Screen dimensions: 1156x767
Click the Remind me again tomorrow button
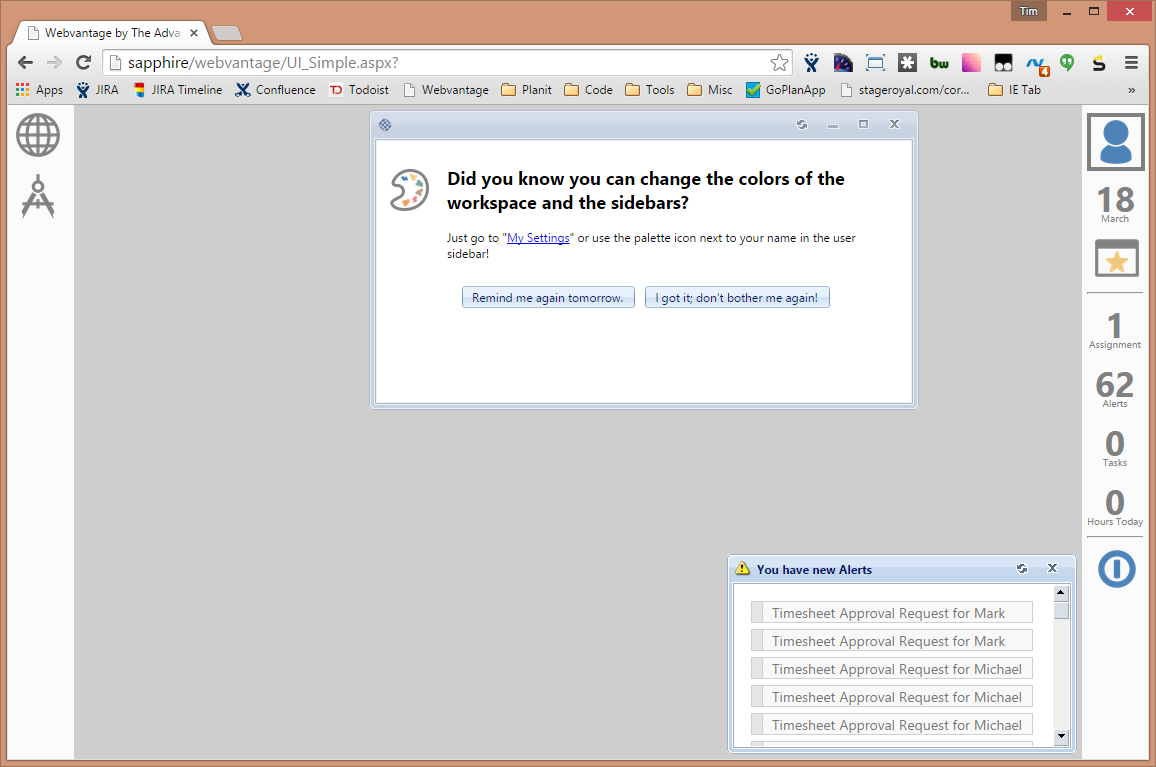click(x=548, y=297)
